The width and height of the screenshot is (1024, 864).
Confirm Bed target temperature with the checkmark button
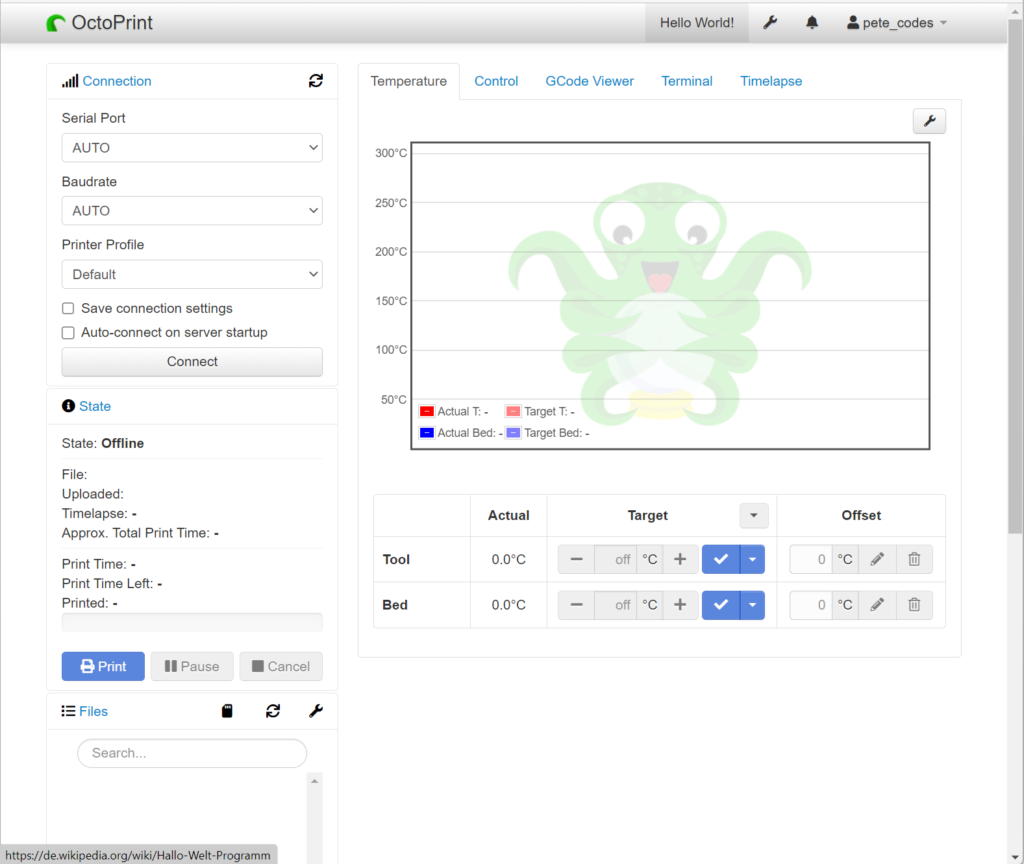[x=721, y=605]
